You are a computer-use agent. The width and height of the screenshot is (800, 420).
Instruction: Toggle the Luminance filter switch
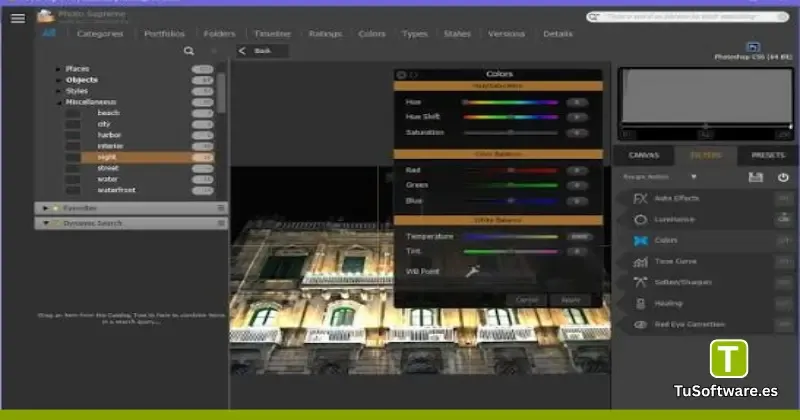(x=784, y=219)
